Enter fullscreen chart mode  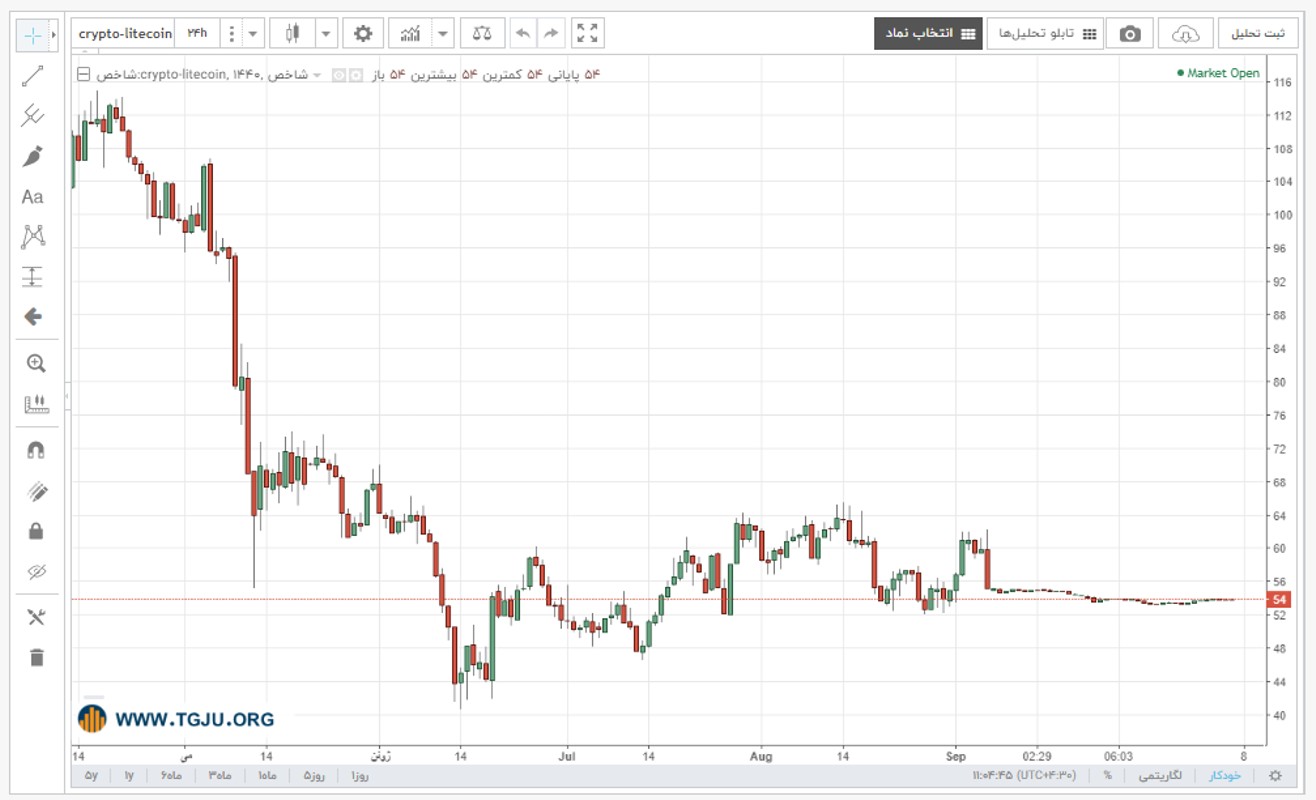coord(588,34)
